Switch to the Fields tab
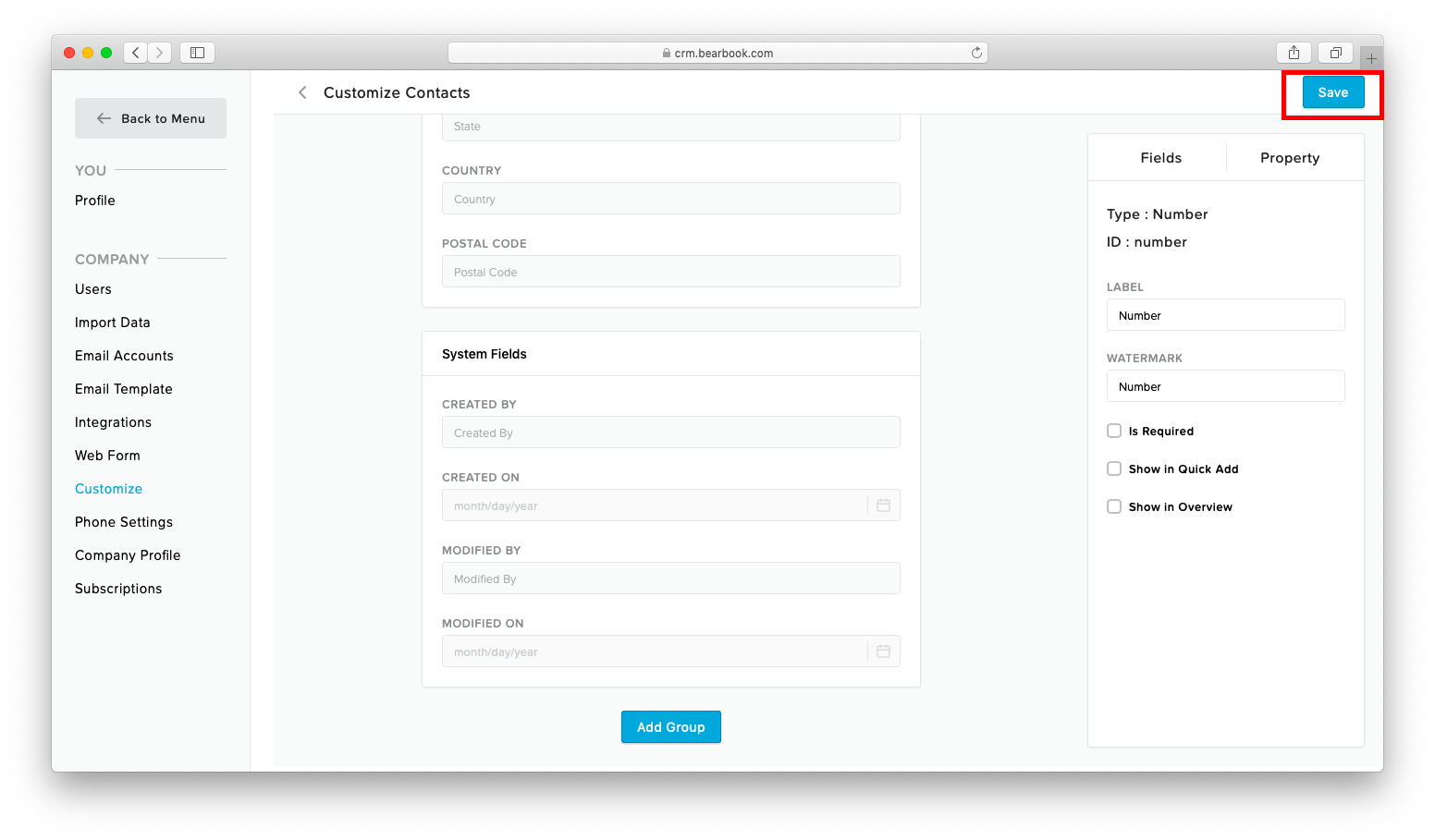Screen dimensions: 1435x840 1160,158
